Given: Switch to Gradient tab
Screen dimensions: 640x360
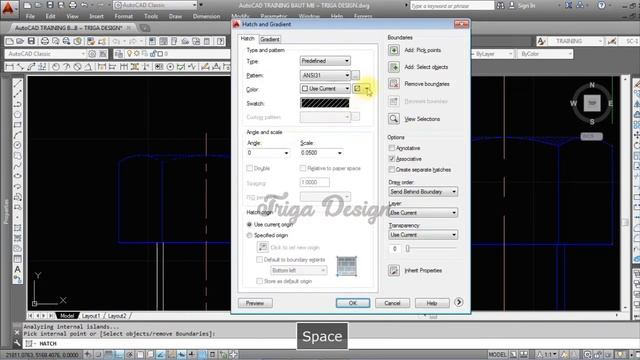Looking at the screenshot, I should point(269,39).
